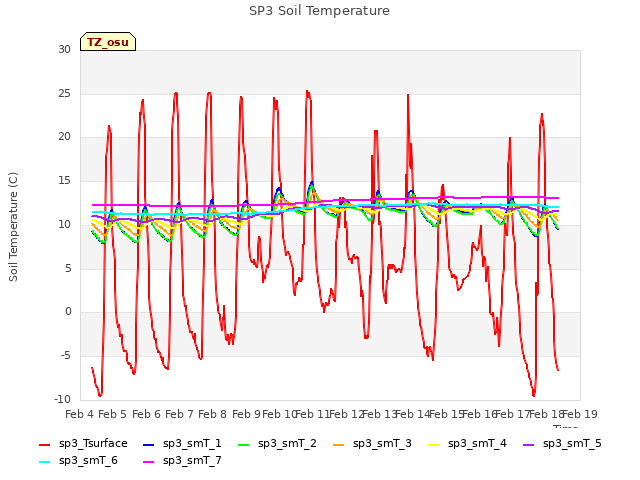The width and height of the screenshot is (640, 480).
Task: Click purple sp3_smT_5 legend color marker
Action: click(x=529, y=444)
